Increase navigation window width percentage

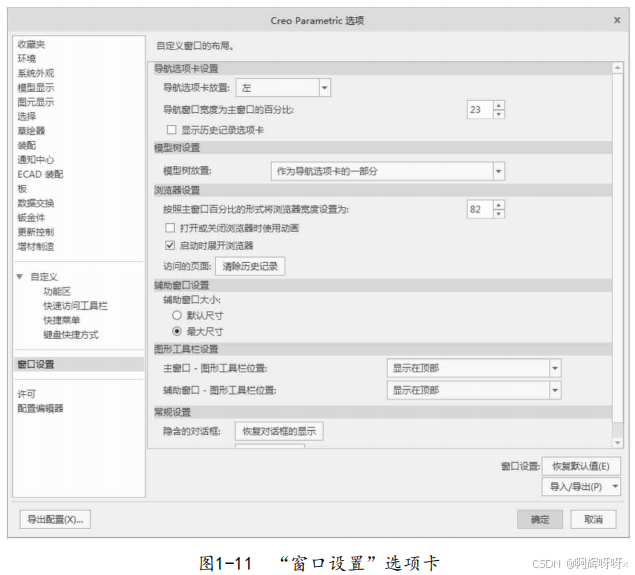click(499, 105)
